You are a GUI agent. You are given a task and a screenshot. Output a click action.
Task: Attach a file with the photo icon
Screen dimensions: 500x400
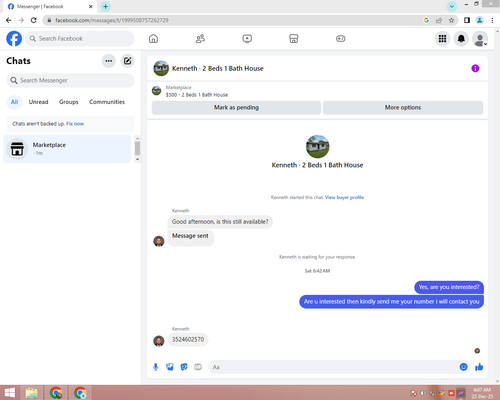coord(170,367)
